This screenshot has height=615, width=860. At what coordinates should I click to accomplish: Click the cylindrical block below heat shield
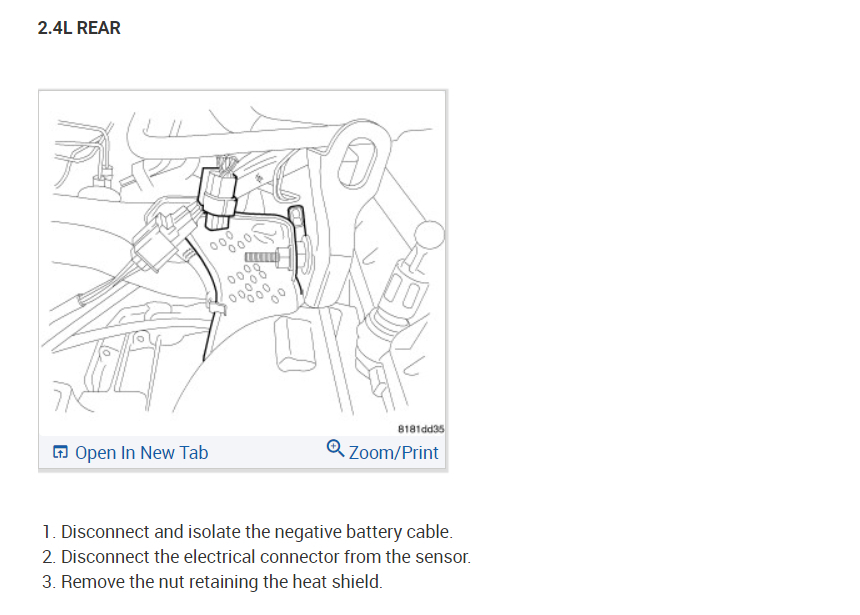click(295, 345)
